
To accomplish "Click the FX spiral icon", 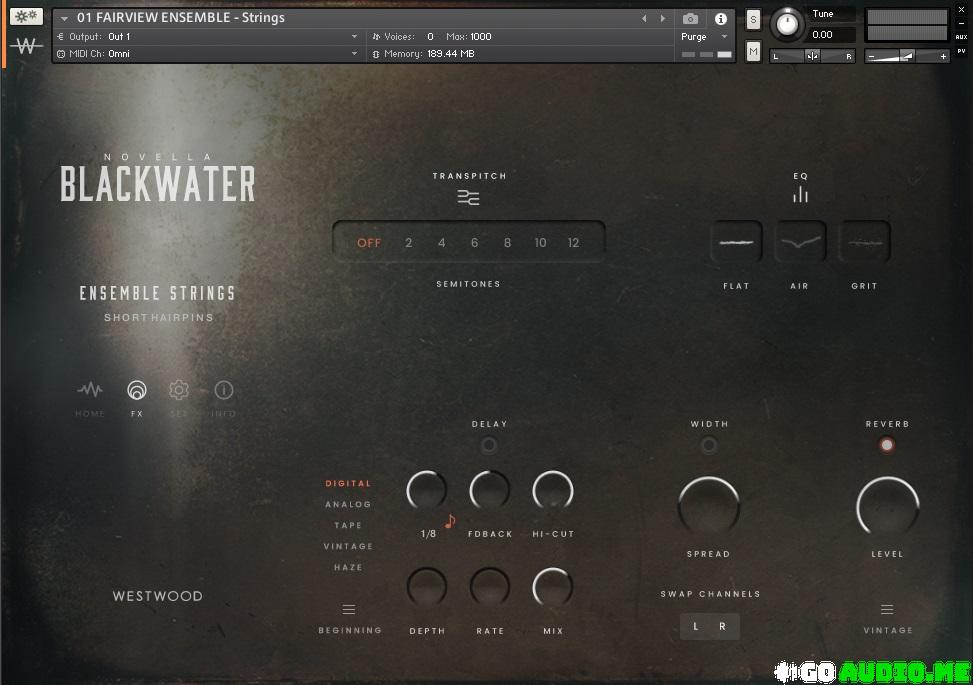I will tap(137, 390).
